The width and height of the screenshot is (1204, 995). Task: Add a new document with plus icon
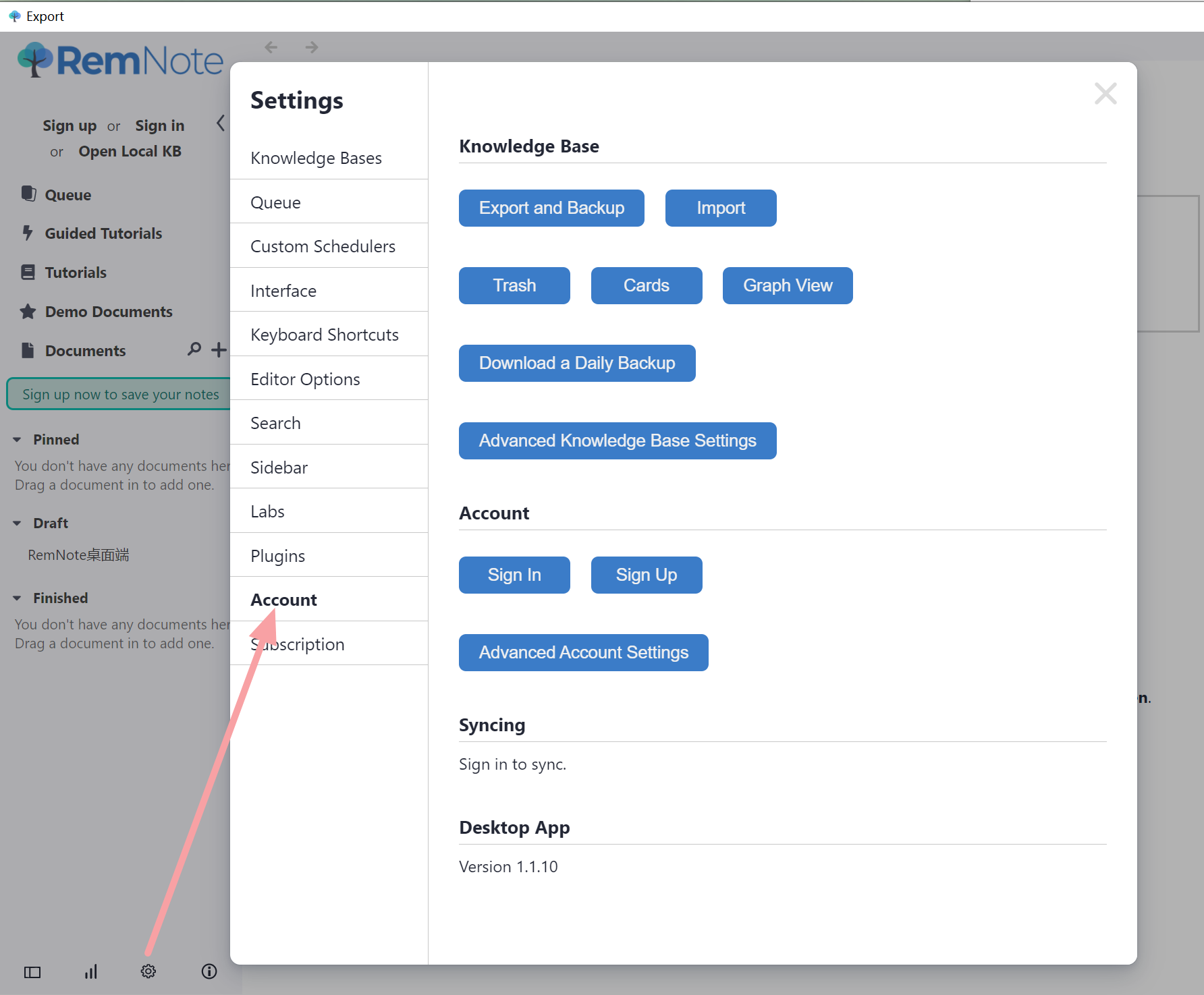(x=219, y=349)
